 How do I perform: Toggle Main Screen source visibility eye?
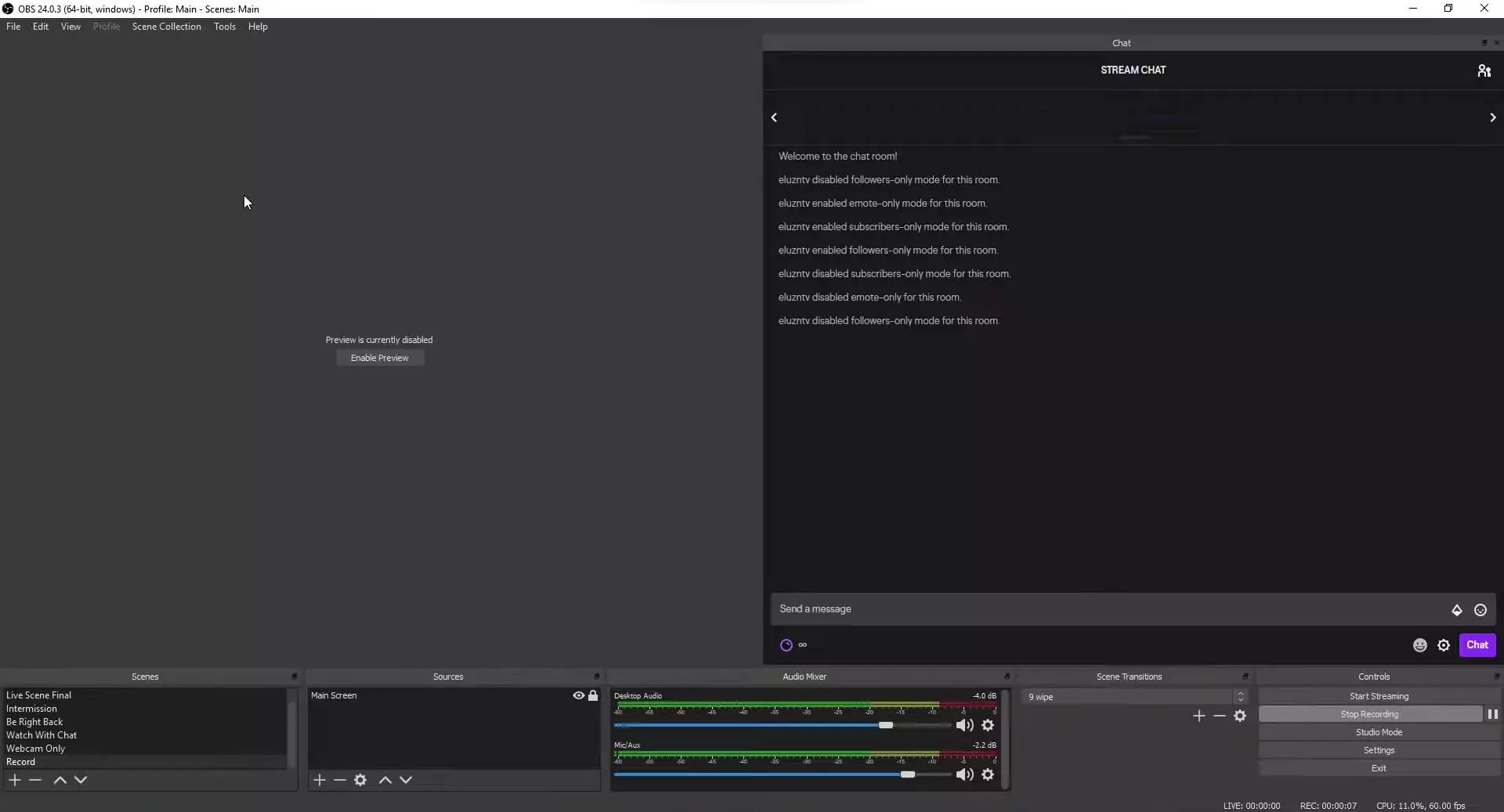[578, 695]
